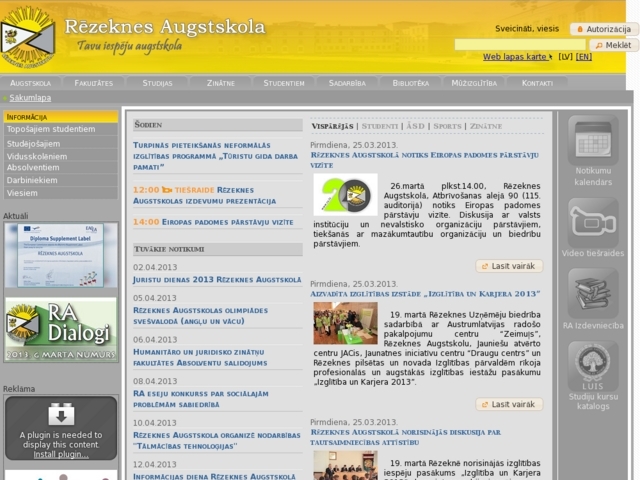Open the olimpiādes svešvalodā event link
The height and width of the screenshot is (480, 640).
(x=200, y=316)
